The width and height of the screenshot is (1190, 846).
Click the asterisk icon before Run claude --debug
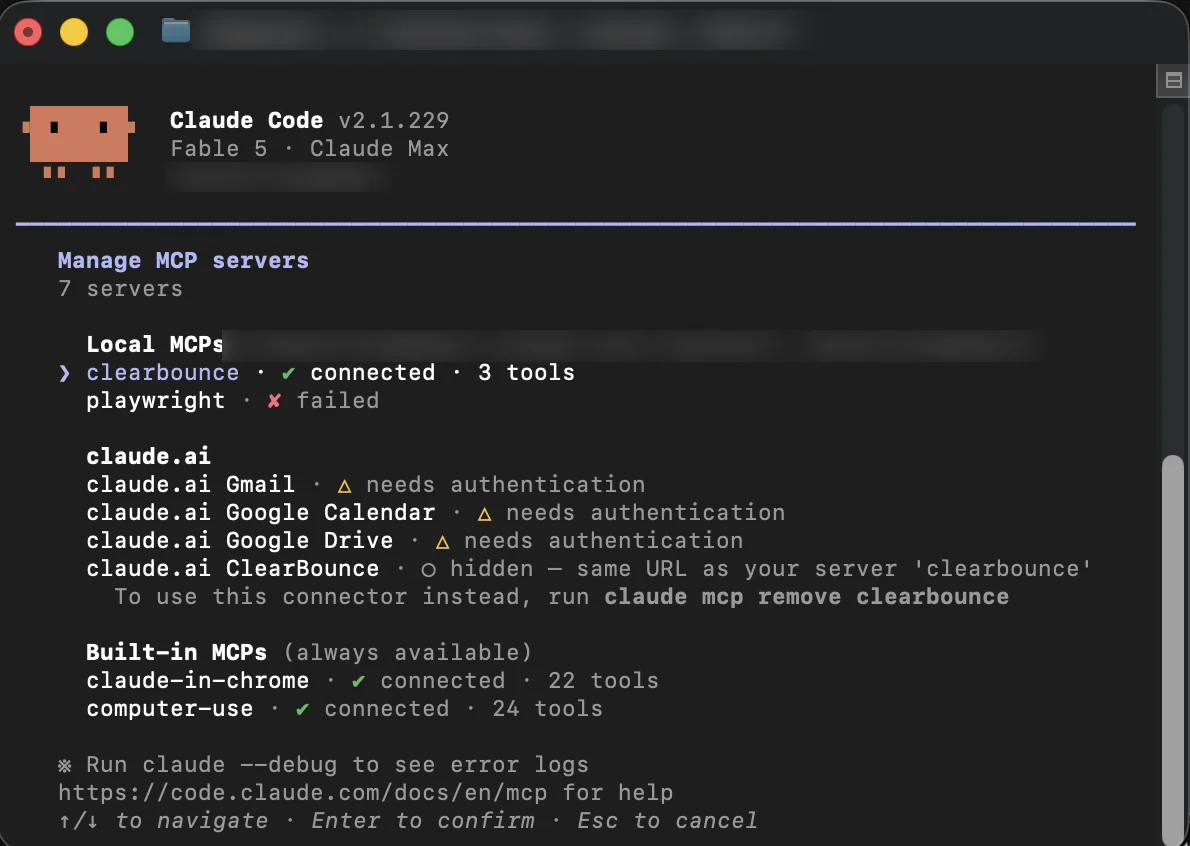[65, 766]
